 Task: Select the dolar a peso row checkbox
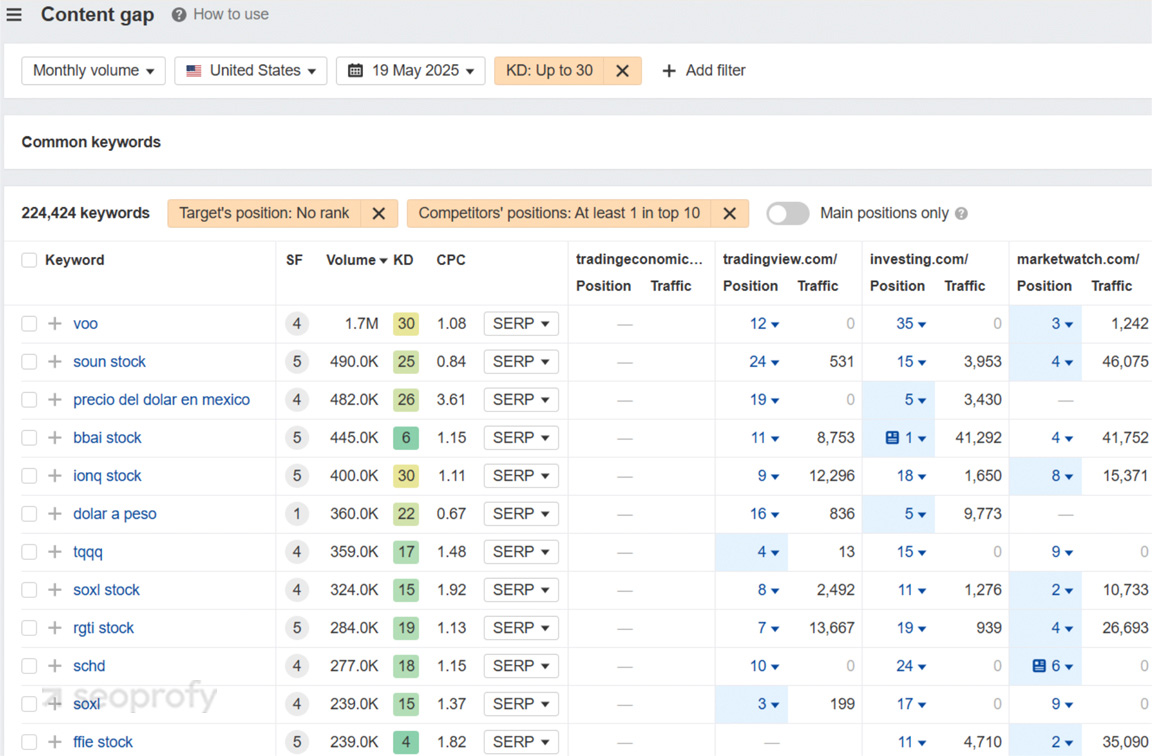click(x=29, y=514)
